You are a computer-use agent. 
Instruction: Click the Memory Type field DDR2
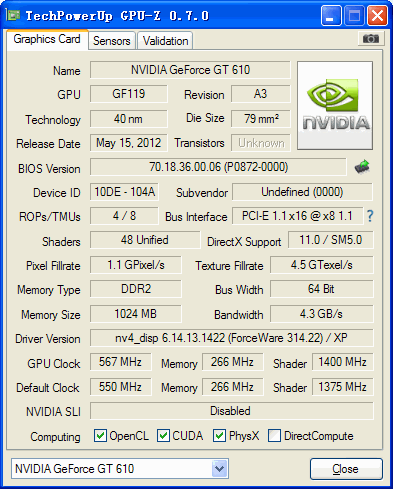coord(136,289)
